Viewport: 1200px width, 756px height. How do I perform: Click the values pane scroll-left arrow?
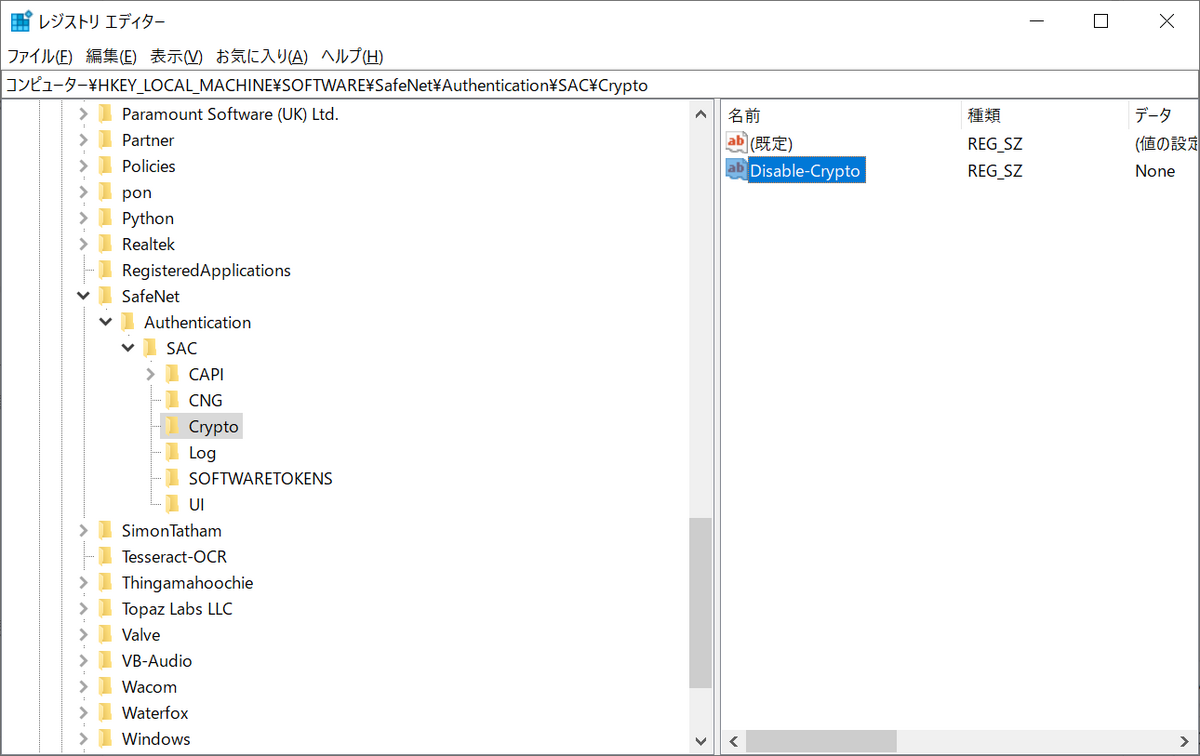[x=733, y=741]
